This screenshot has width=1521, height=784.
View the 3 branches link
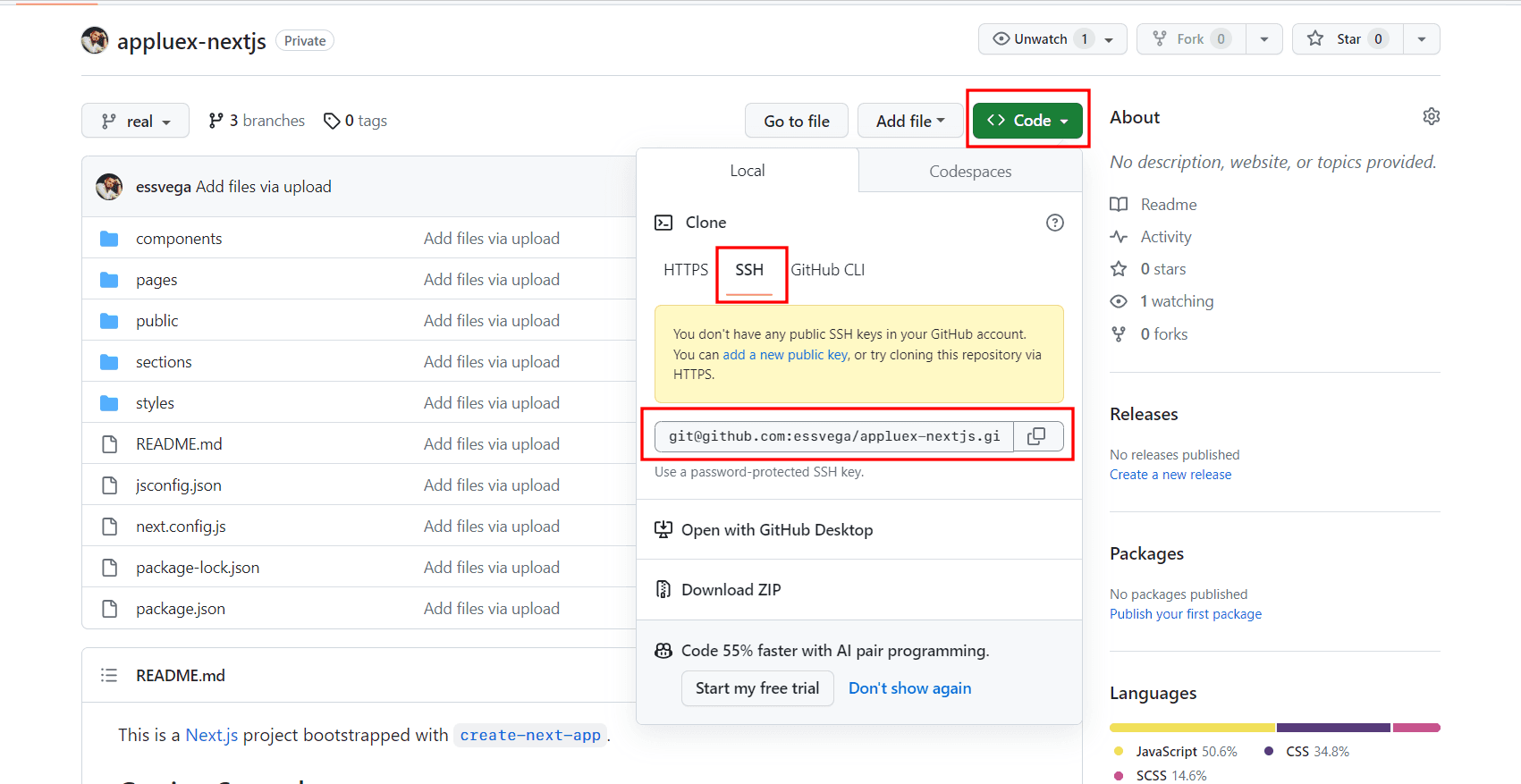pyautogui.click(x=257, y=121)
